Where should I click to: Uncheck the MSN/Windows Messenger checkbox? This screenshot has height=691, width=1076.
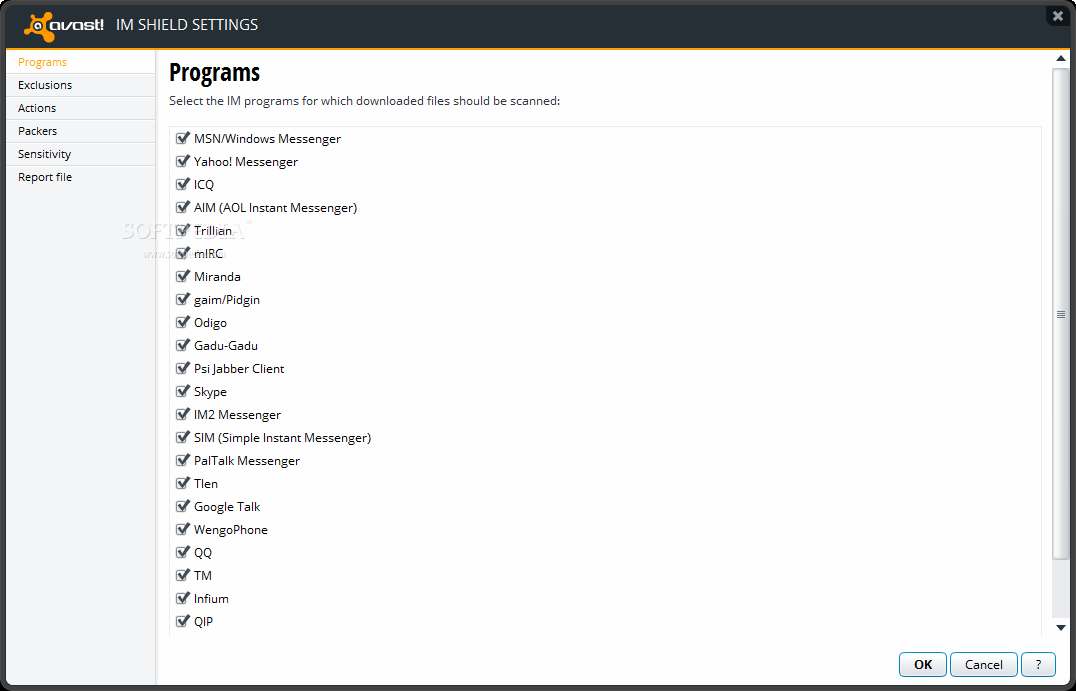tap(183, 138)
